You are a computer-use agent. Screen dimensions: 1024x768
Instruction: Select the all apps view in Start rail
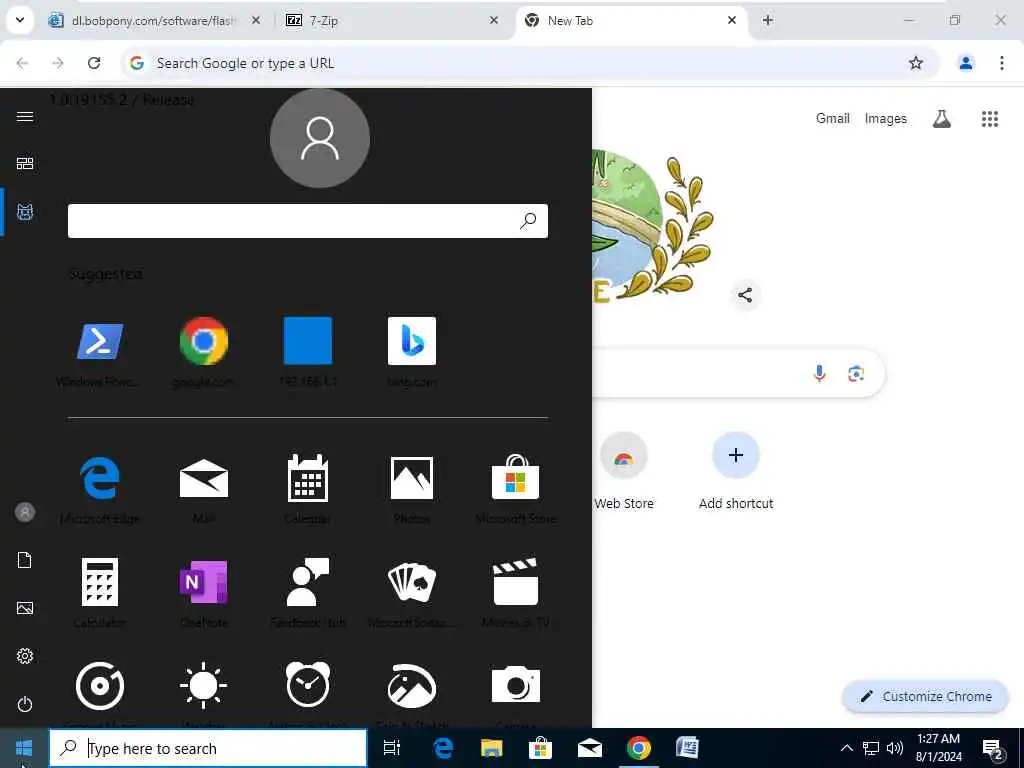(25, 212)
